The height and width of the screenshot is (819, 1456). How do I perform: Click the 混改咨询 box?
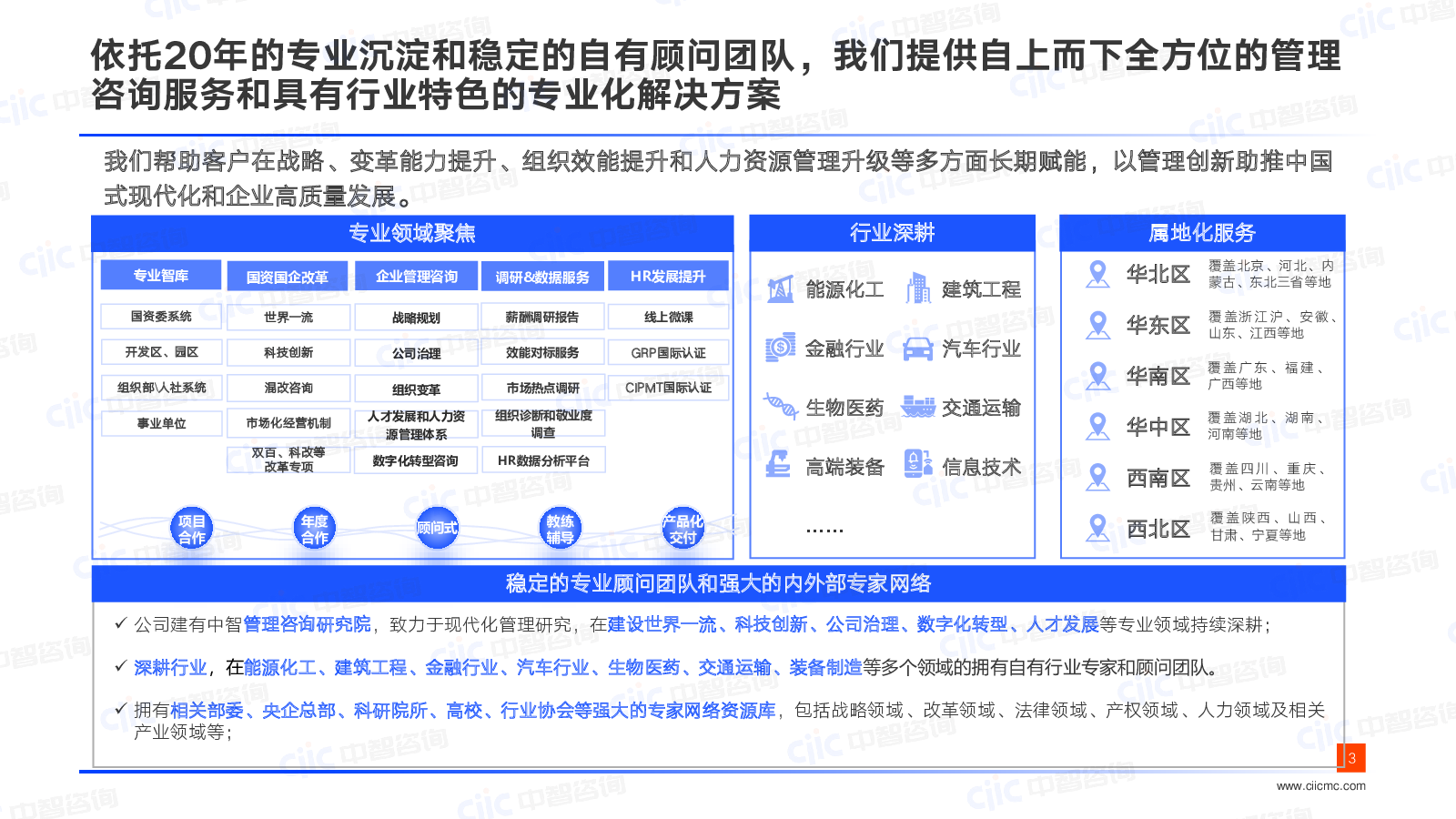[x=288, y=388]
